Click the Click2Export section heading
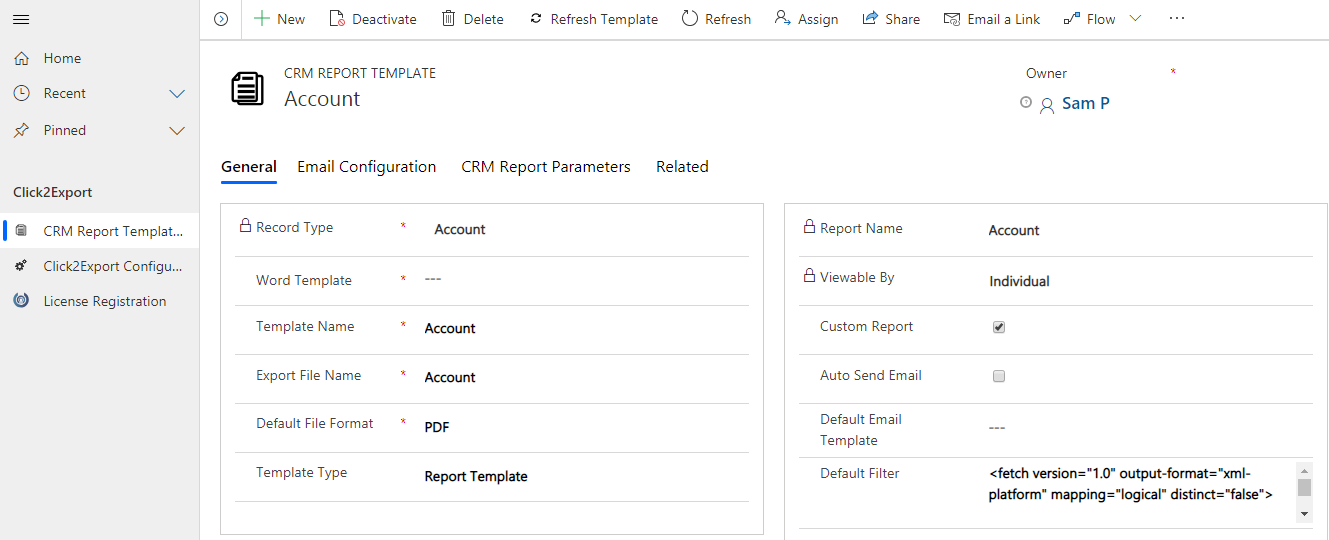Image resolution: width=1329 pixels, height=540 pixels. click(x=52, y=192)
